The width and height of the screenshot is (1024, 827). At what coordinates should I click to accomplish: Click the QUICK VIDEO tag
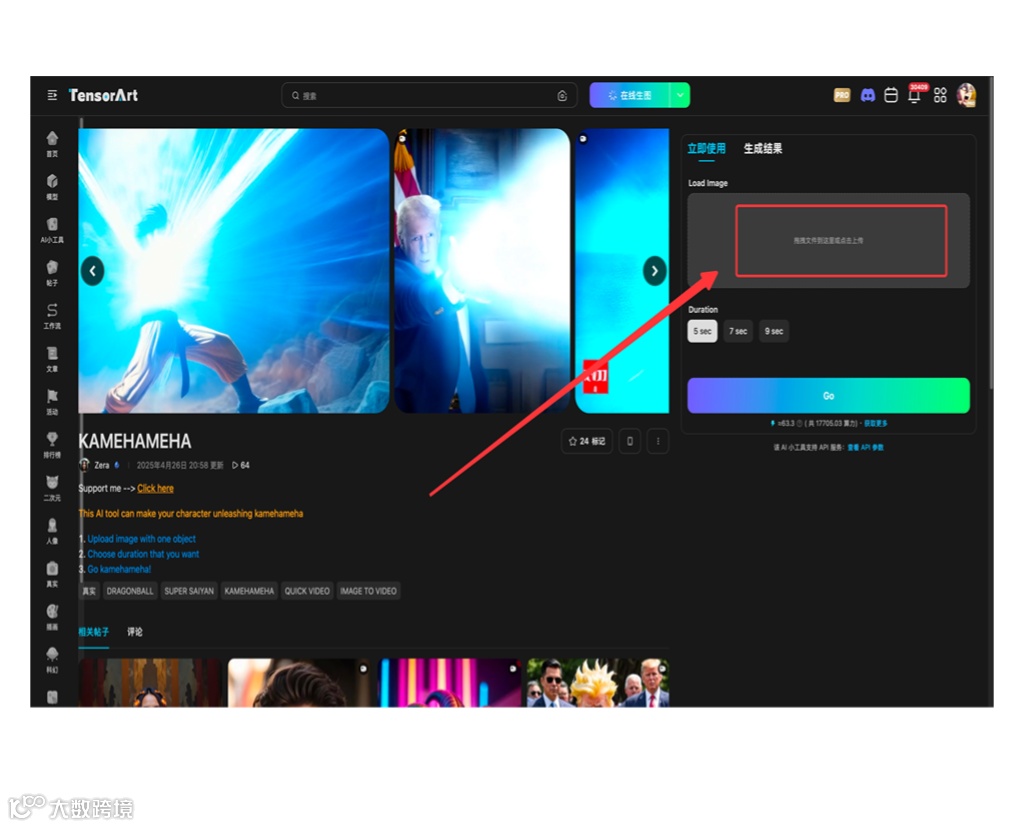[x=307, y=591]
